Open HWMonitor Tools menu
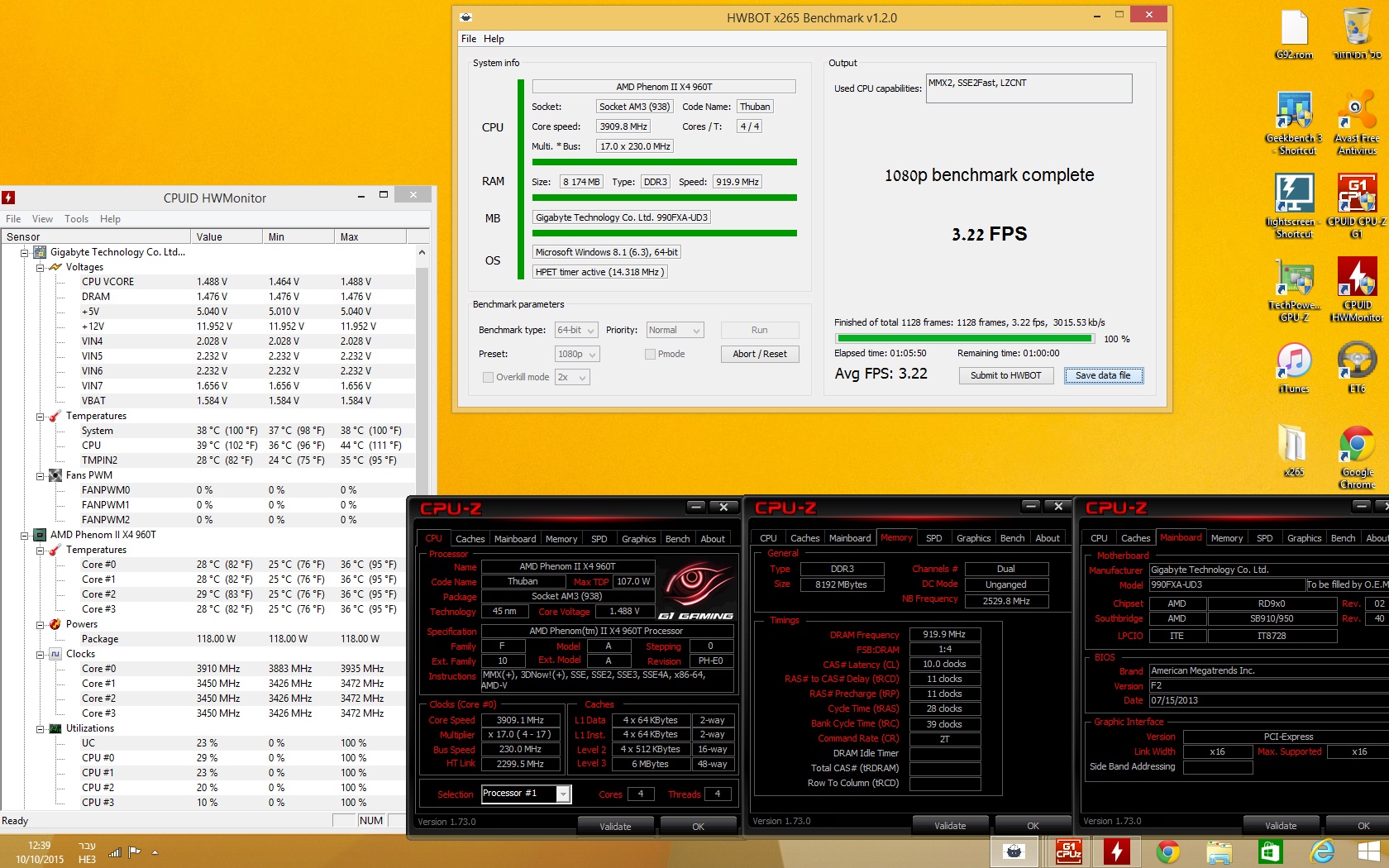The height and width of the screenshot is (868, 1389). tap(76, 219)
